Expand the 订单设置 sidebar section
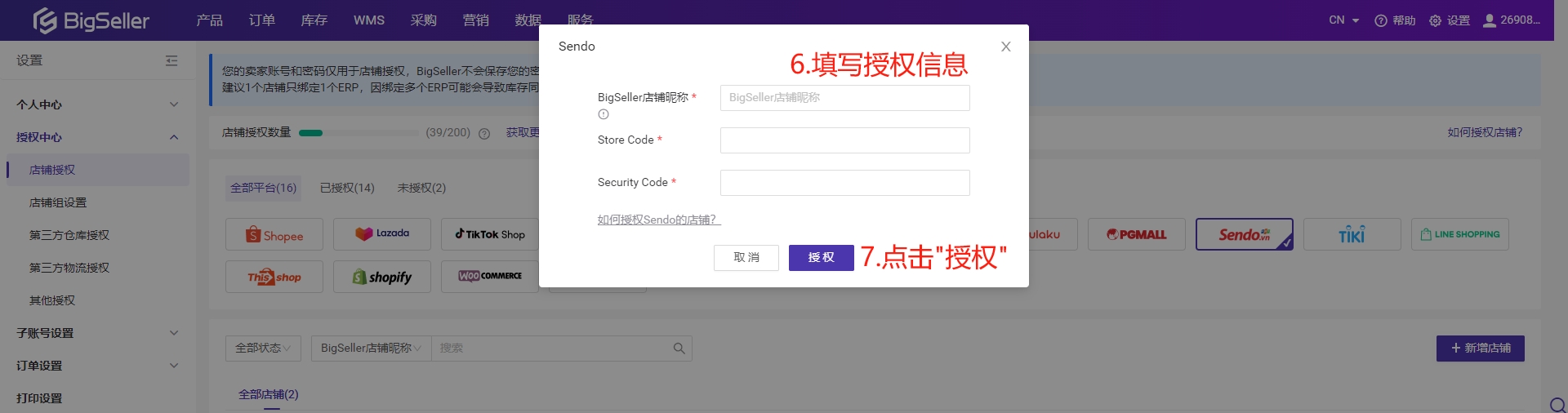The height and width of the screenshot is (413, 1568). (x=98, y=366)
